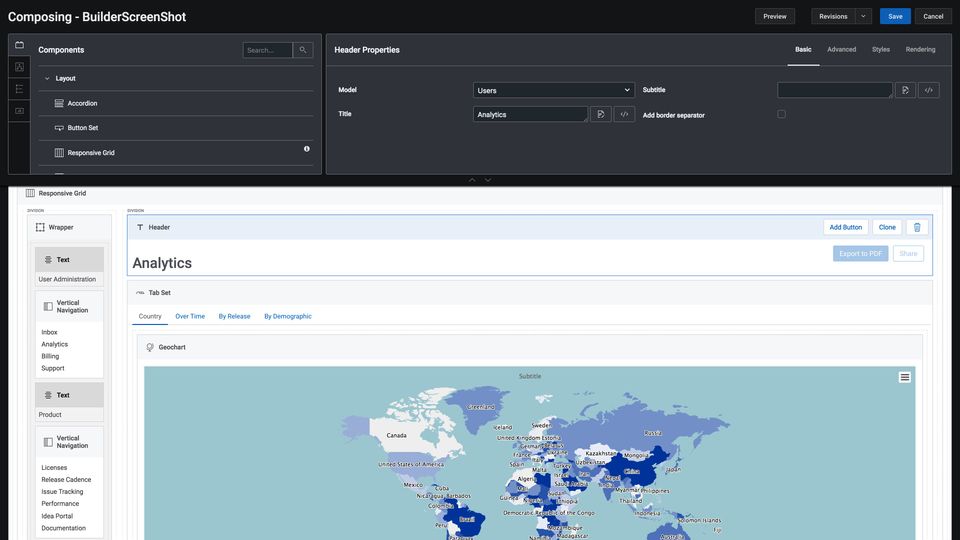Click the trash icon in Header toolbar
This screenshot has width=960, height=540.
(x=918, y=227)
